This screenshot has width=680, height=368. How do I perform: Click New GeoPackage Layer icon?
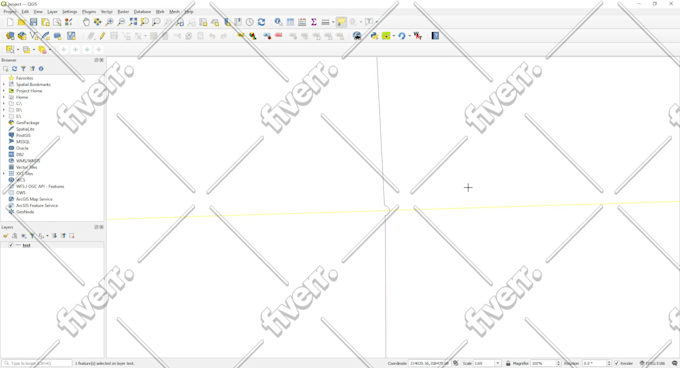pyautogui.click(x=22, y=36)
